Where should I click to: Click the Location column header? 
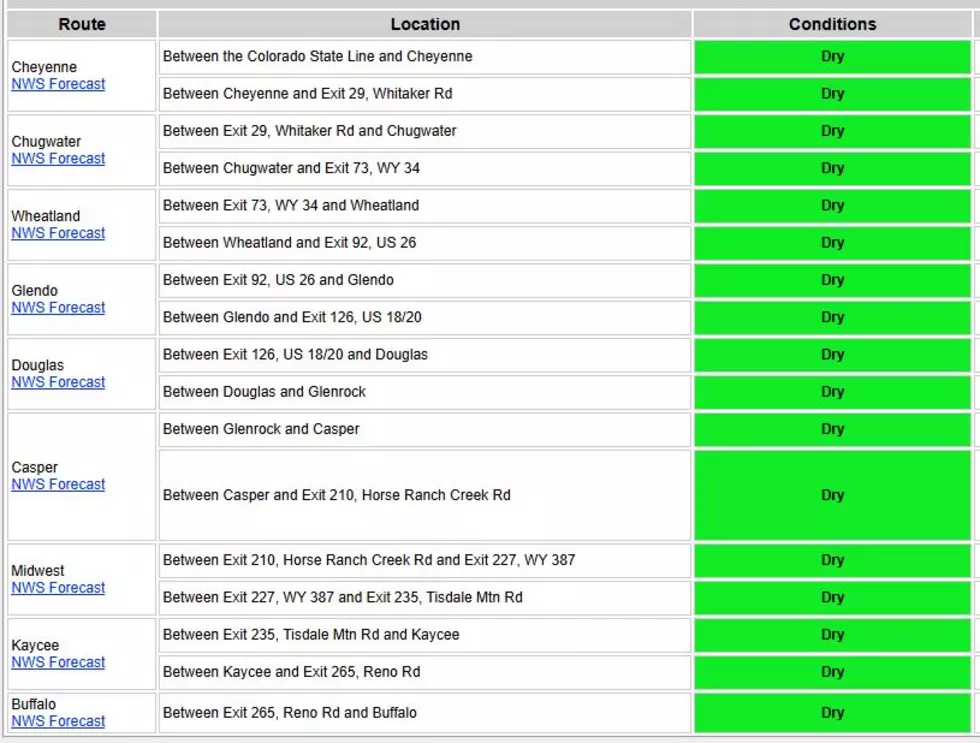pos(425,24)
